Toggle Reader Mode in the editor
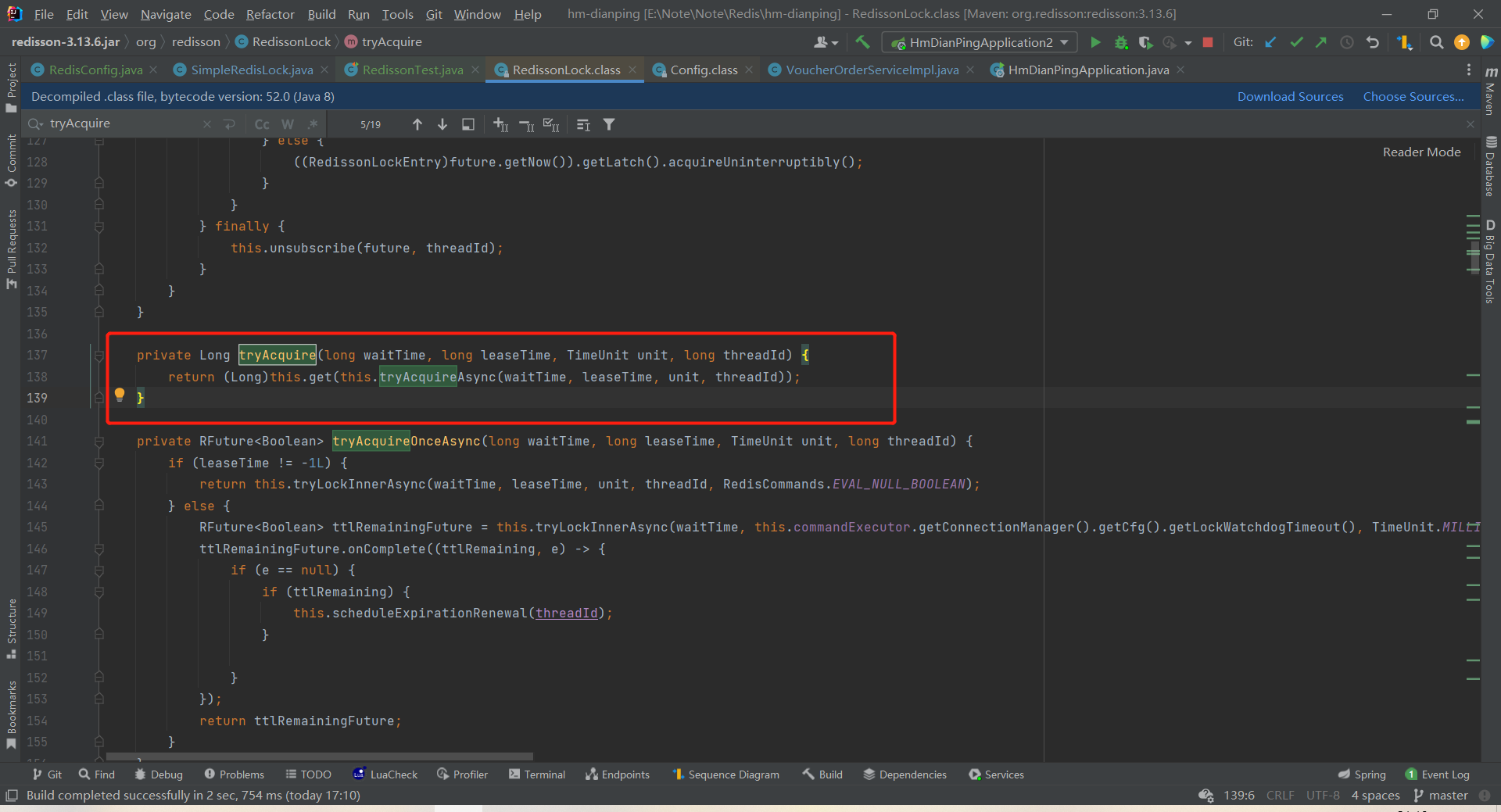The width and height of the screenshot is (1501, 812). point(1421,152)
